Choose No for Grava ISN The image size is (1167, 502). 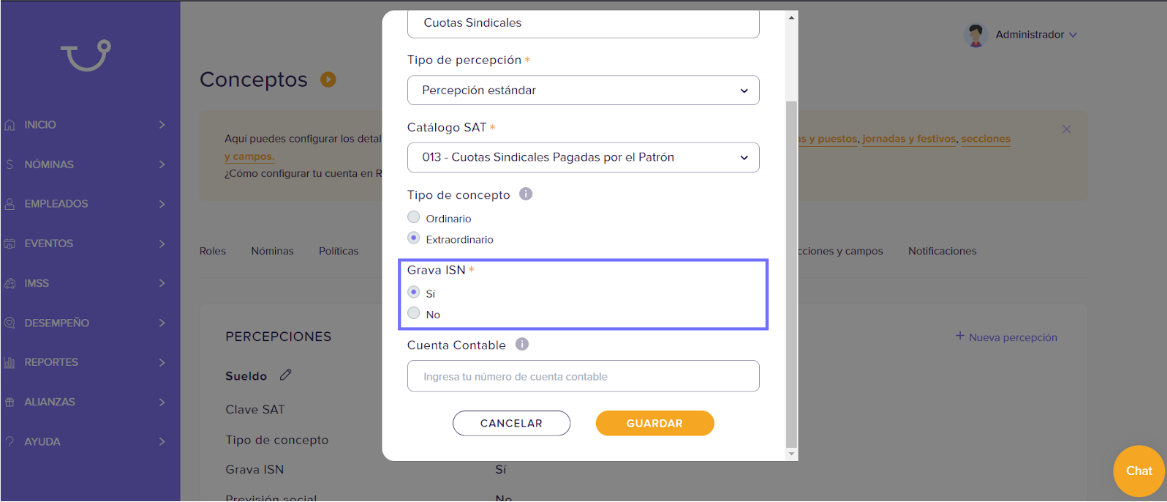pos(414,314)
